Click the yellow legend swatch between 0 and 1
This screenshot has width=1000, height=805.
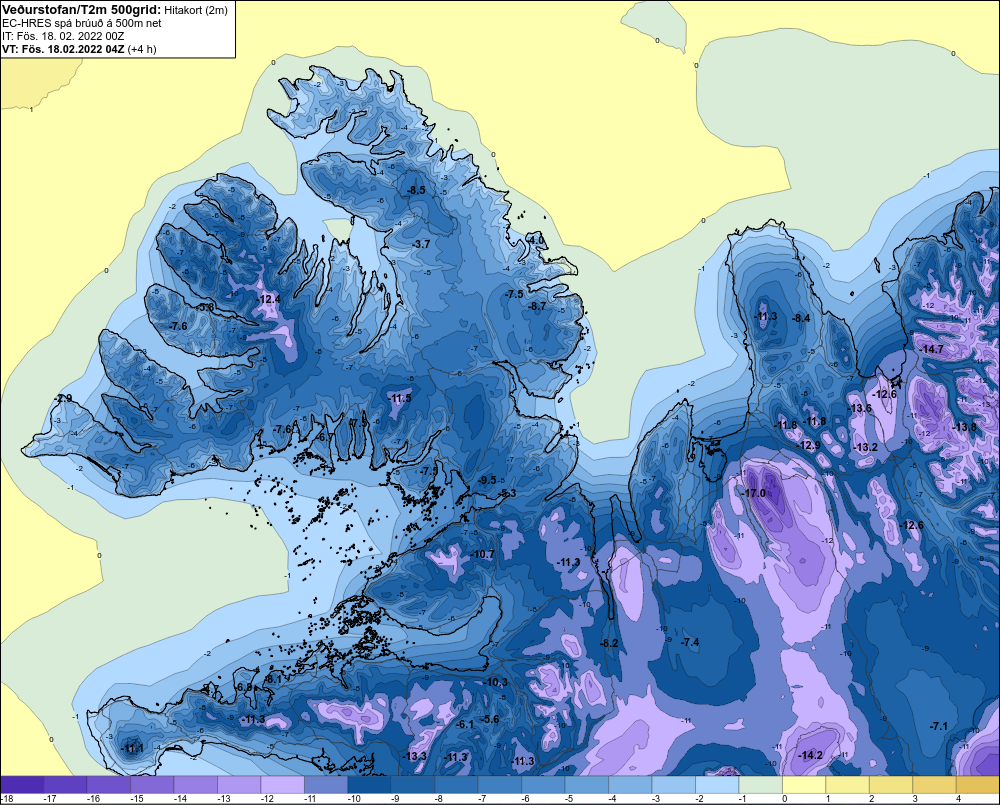click(x=804, y=784)
